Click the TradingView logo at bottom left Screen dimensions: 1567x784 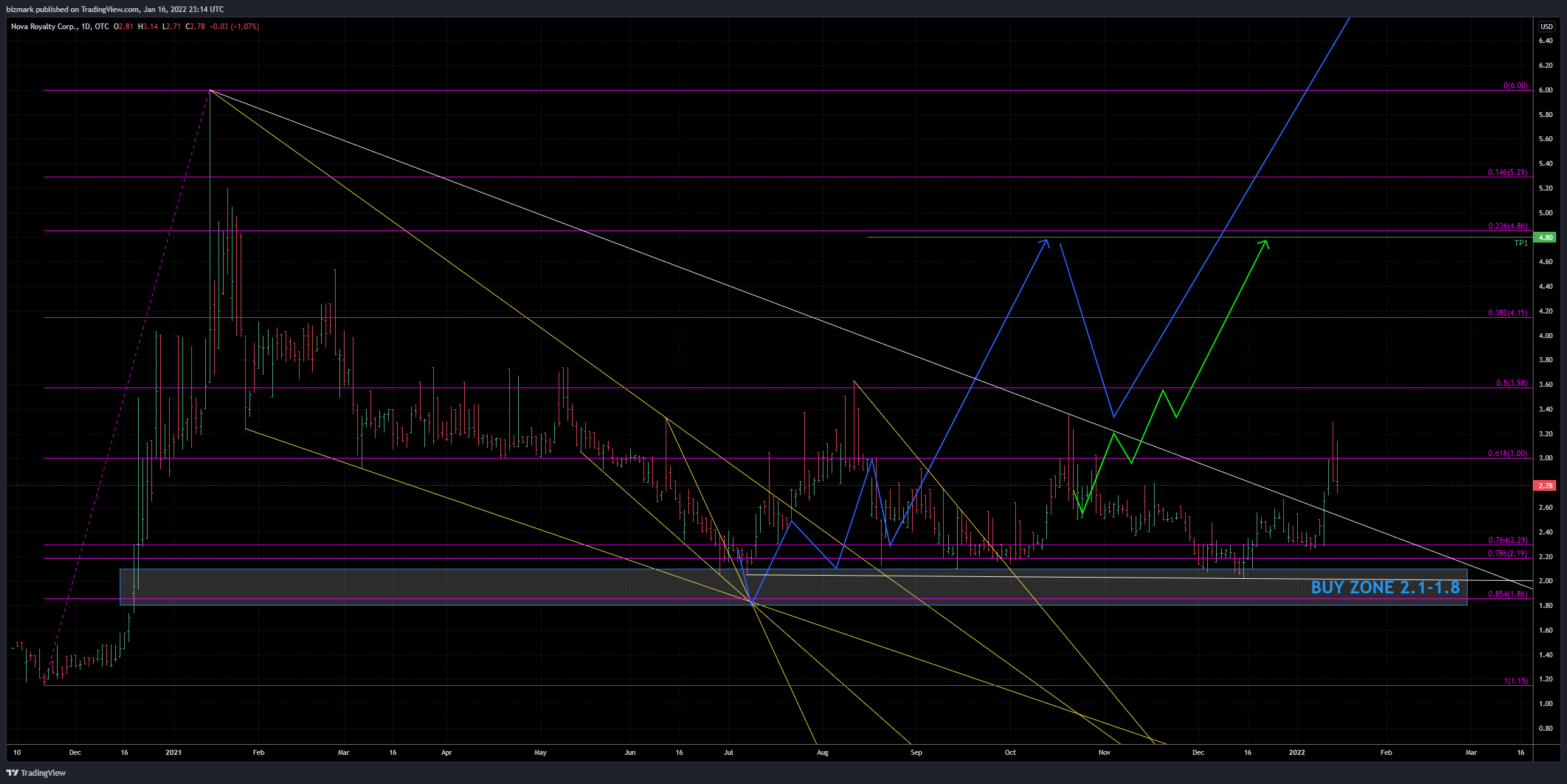tap(36, 773)
